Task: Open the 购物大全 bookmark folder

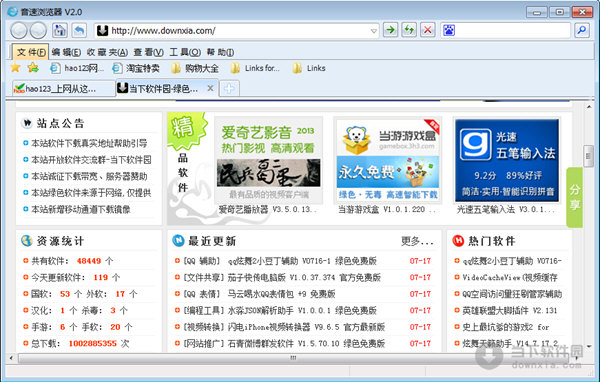Action: [x=195, y=68]
